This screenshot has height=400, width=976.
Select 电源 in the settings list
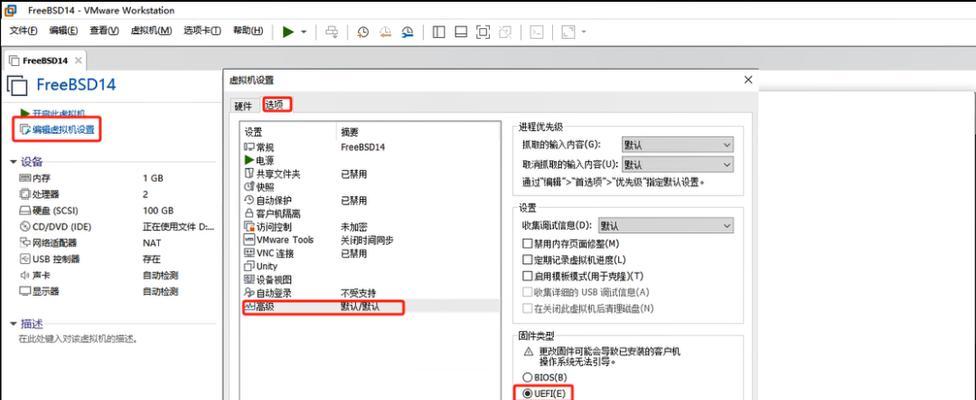point(370,160)
